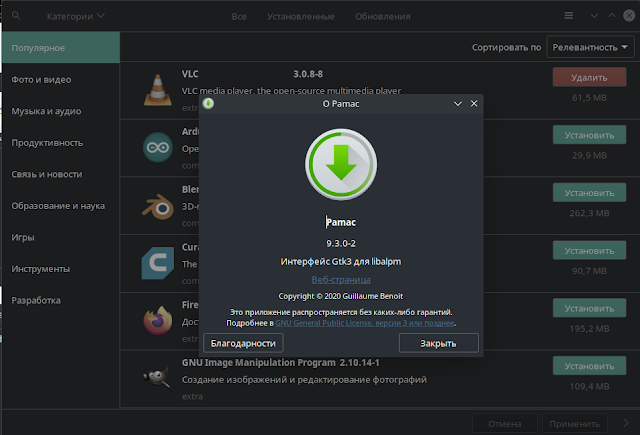The width and height of the screenshot is (640, 435).
Task: Click the Pamac name label in dialog
Action: (x=341, y=222)
